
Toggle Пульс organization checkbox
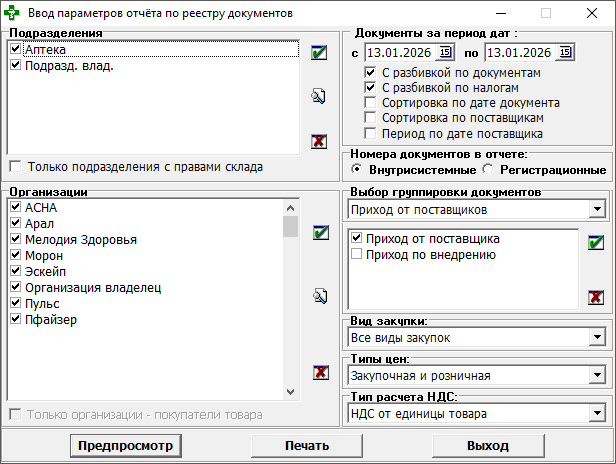click(x=15, y=303)
